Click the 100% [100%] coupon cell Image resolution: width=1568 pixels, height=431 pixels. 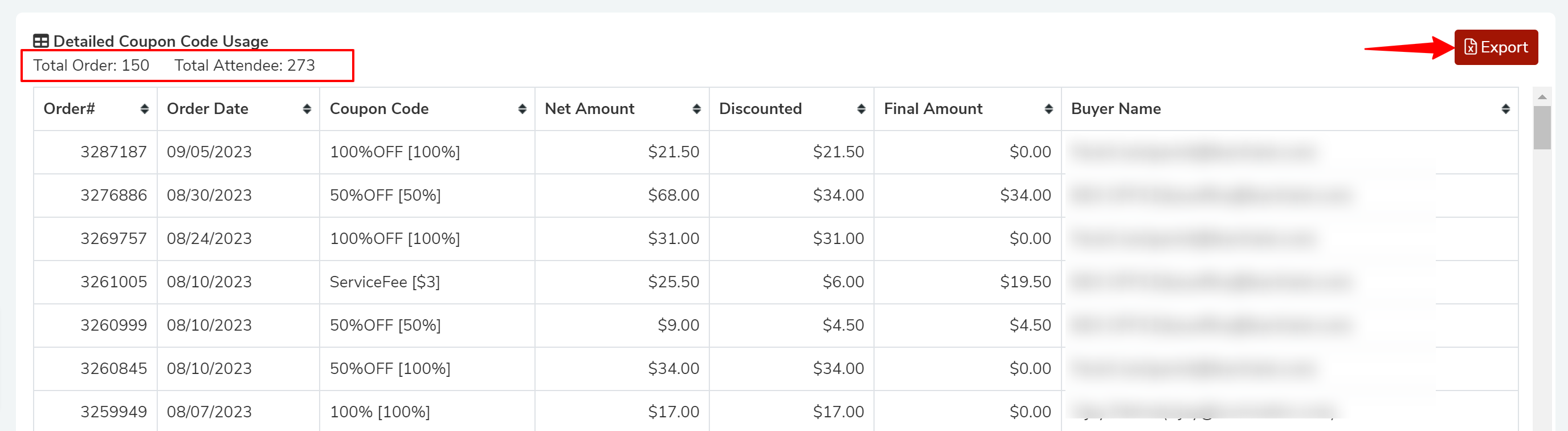click(379, 412)
